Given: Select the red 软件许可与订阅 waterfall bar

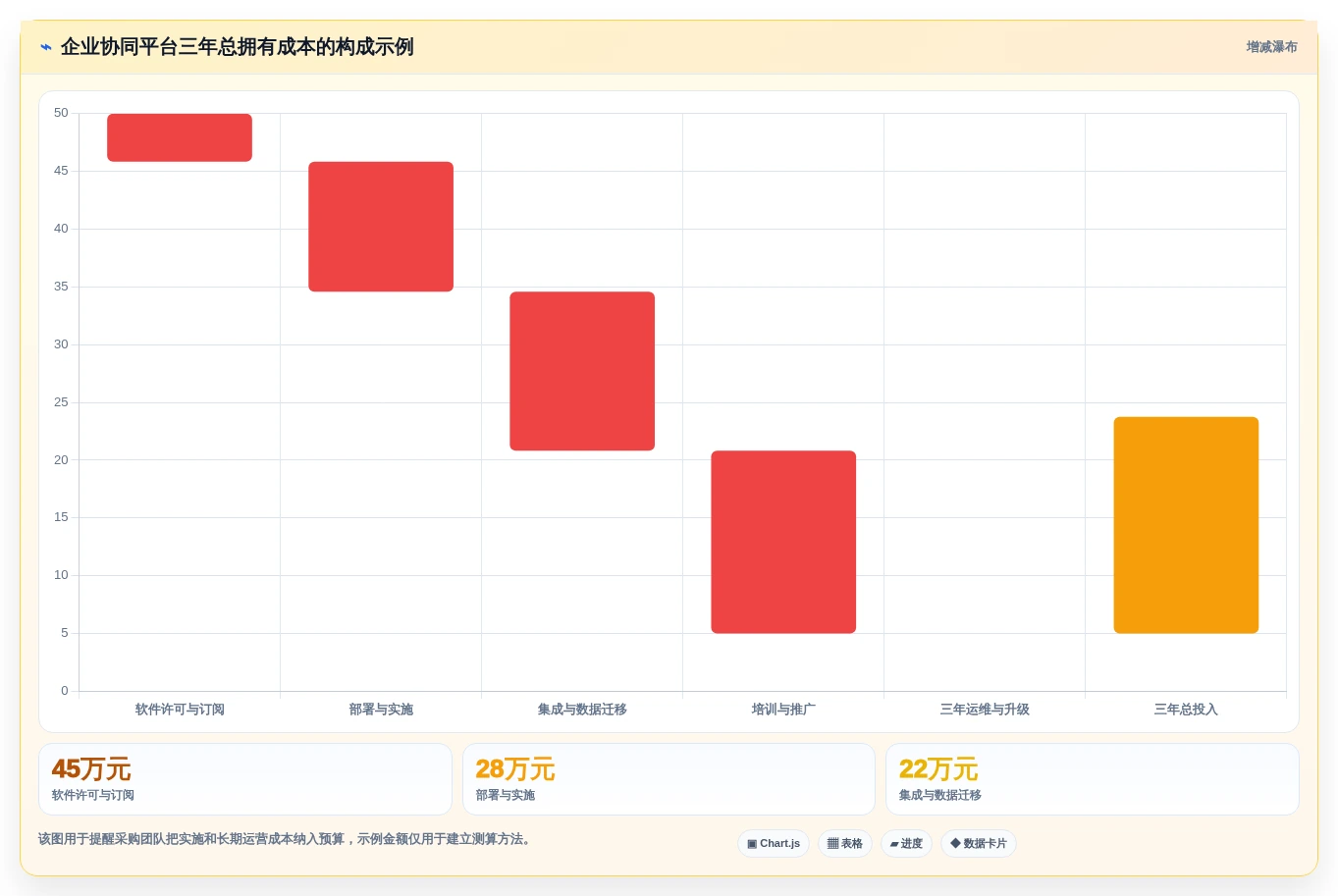Looking at the screenshot, I should (x=180, y=137).
